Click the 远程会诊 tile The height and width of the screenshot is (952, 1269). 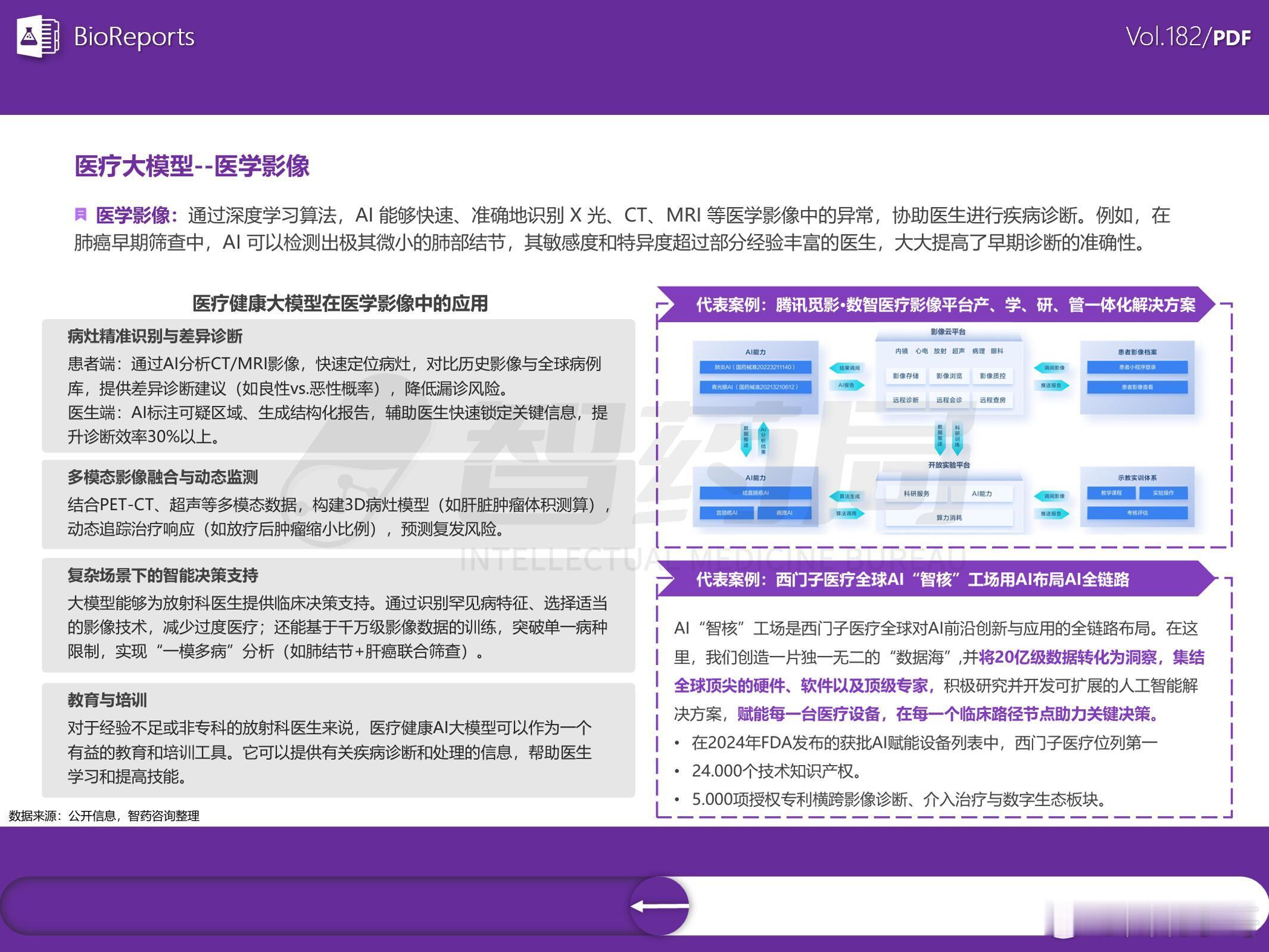coord(949,400)
